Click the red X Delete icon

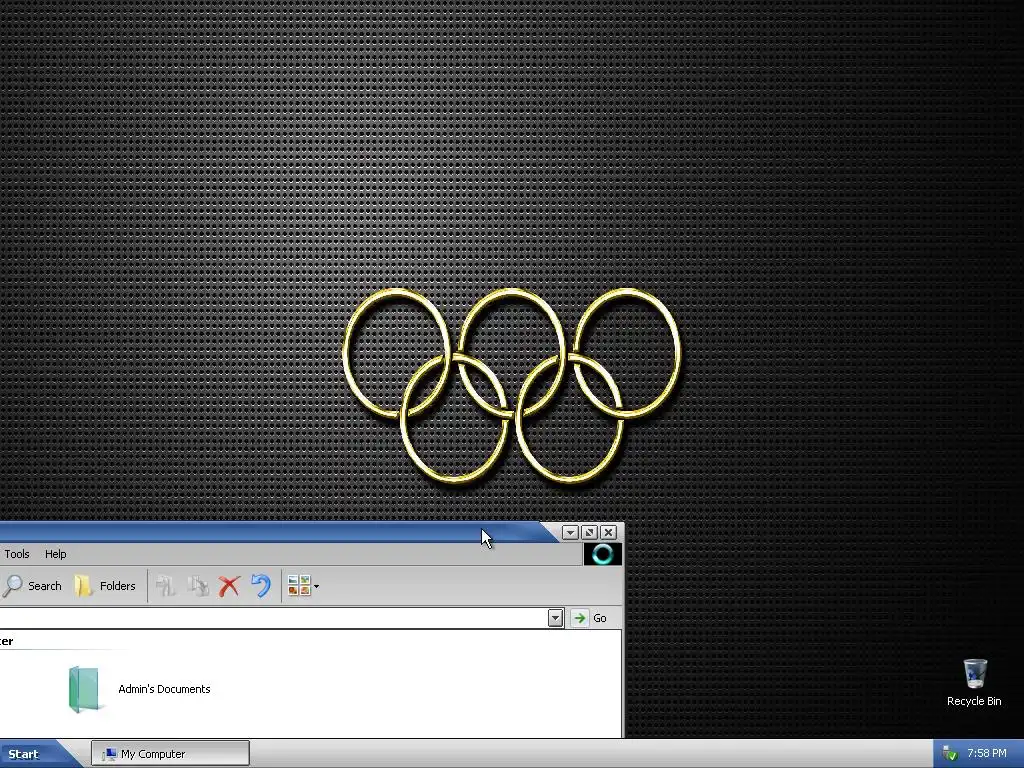click(229, 586)
